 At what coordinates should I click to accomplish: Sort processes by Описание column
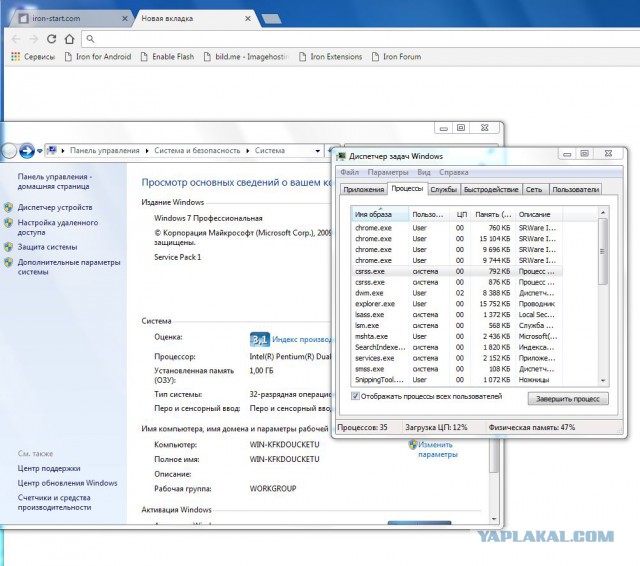[539, 214]
